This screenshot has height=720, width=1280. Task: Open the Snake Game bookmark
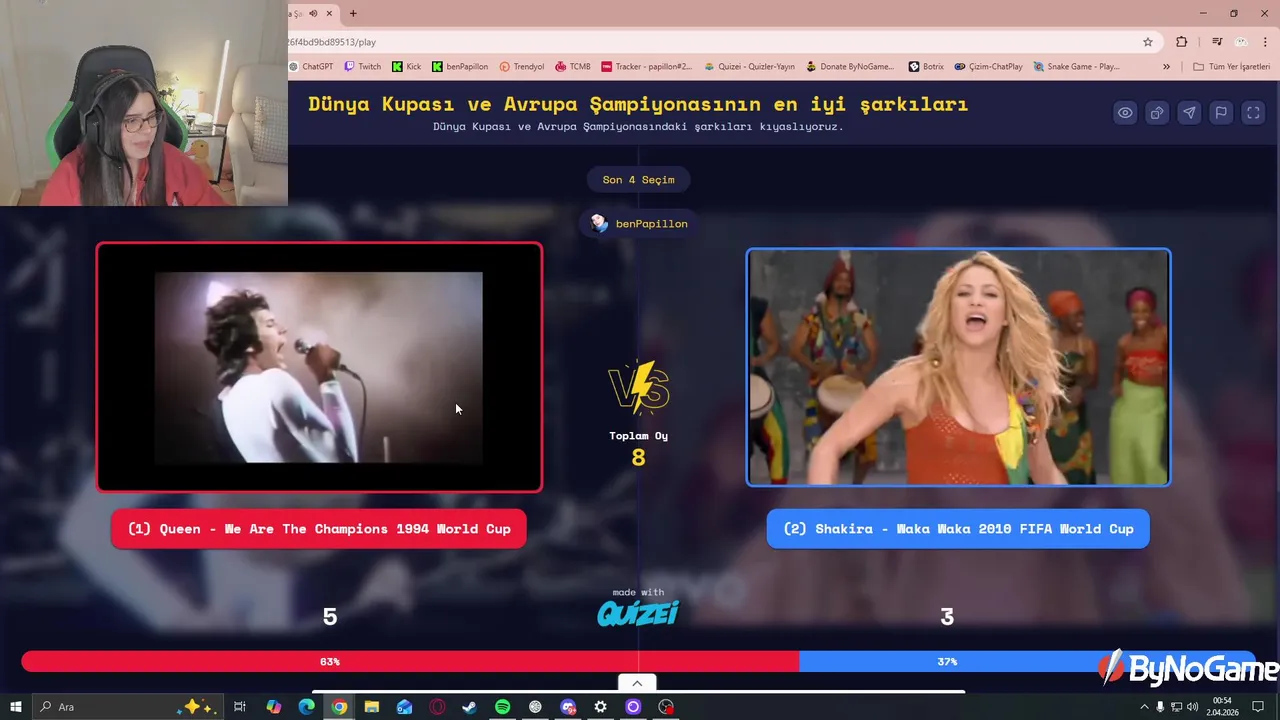coord(1077,67)
